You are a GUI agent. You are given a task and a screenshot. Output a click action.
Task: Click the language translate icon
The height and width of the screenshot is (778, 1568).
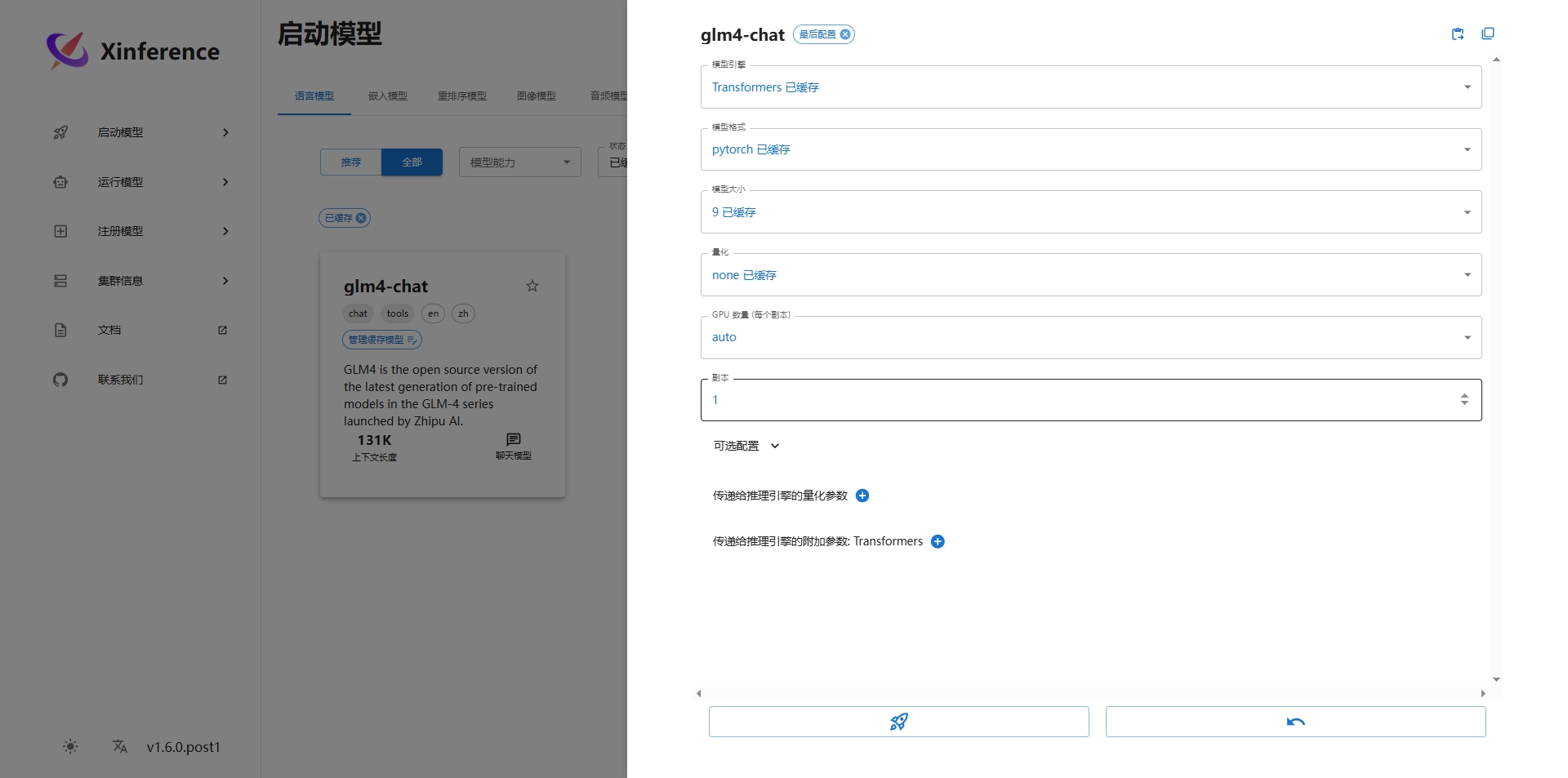(120, 746)
